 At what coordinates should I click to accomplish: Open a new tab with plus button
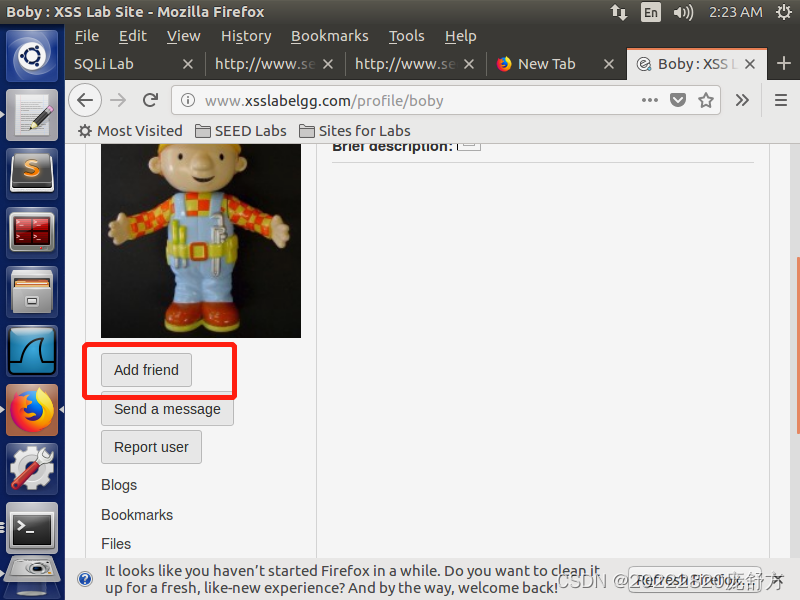784,64
